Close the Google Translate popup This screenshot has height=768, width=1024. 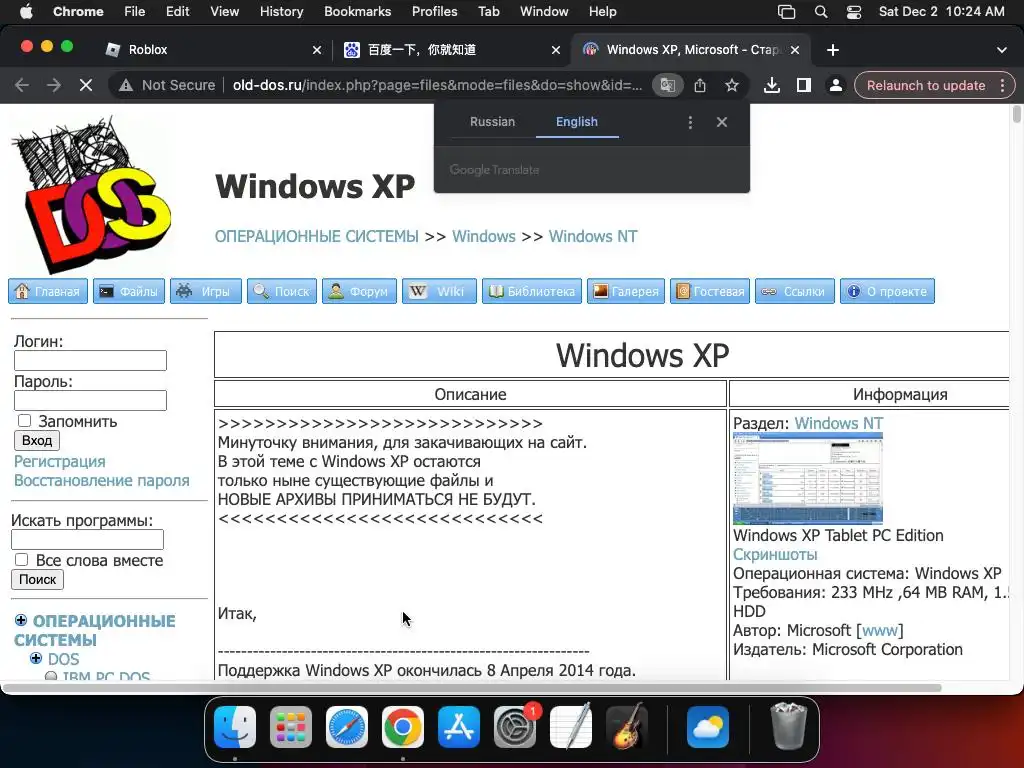(x=722, y=122)
